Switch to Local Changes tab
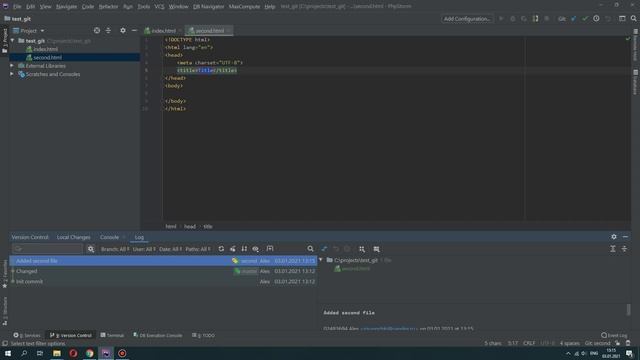Viewport: 640px width, 360px height. pyautogui.click(x=73, y=237)
